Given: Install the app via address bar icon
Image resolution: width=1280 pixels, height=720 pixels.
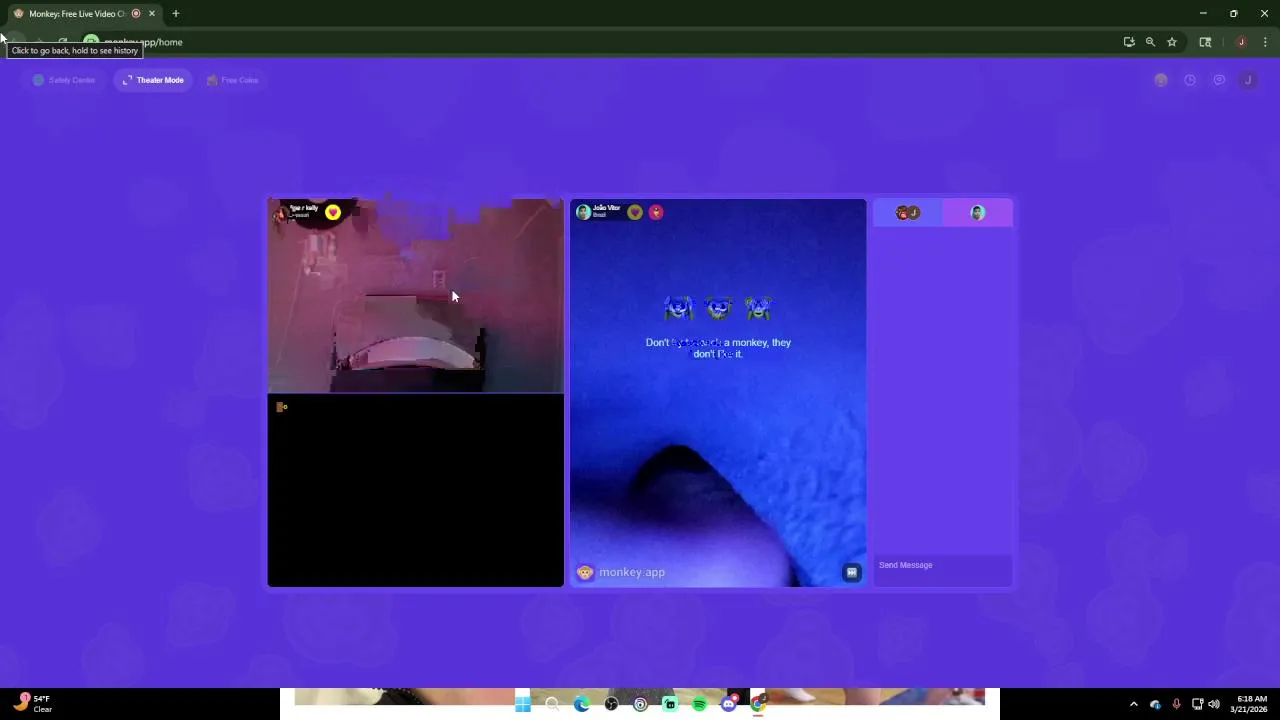Looking at the screenshot, I should point(1129,42).
